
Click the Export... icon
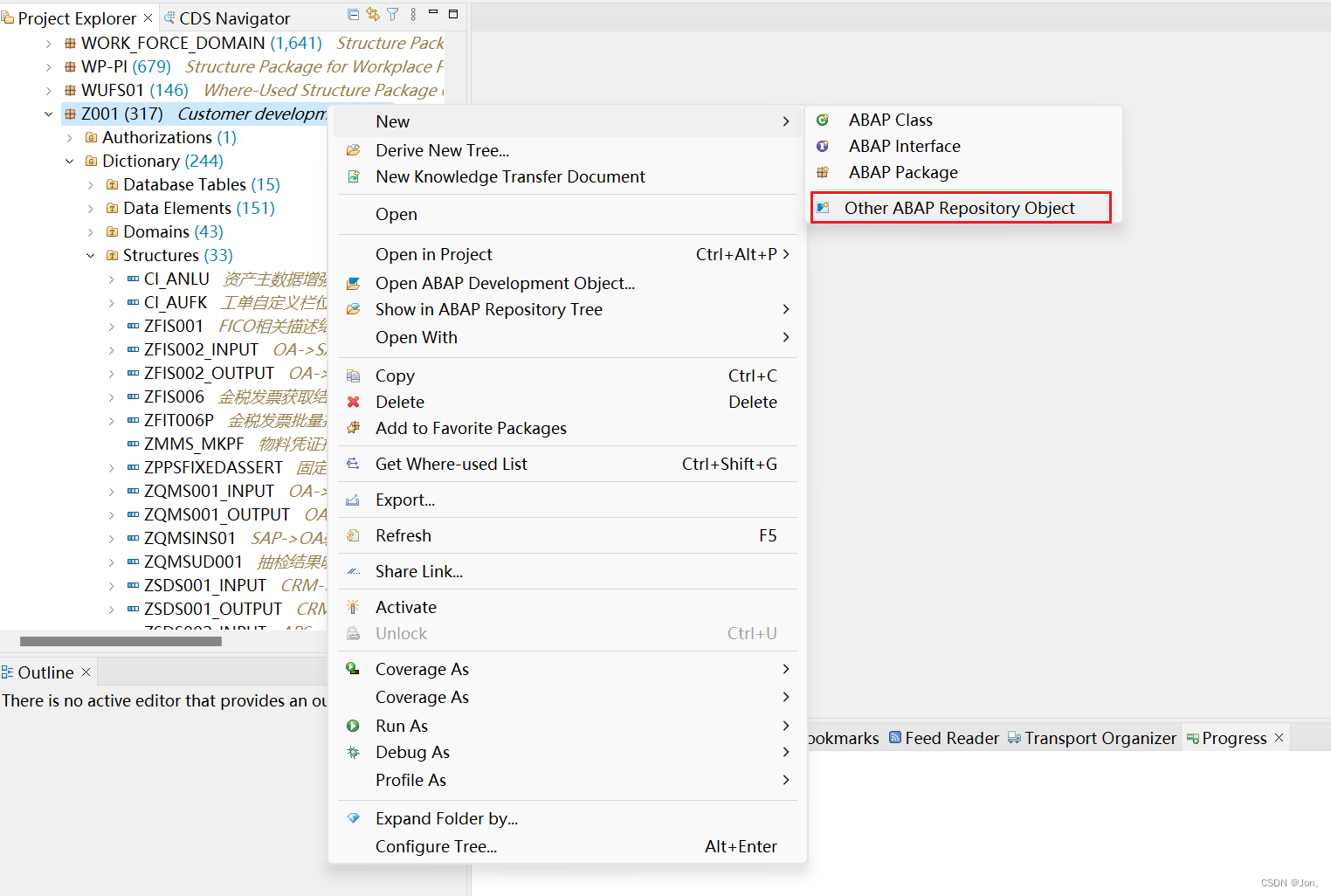coord(354,500)
